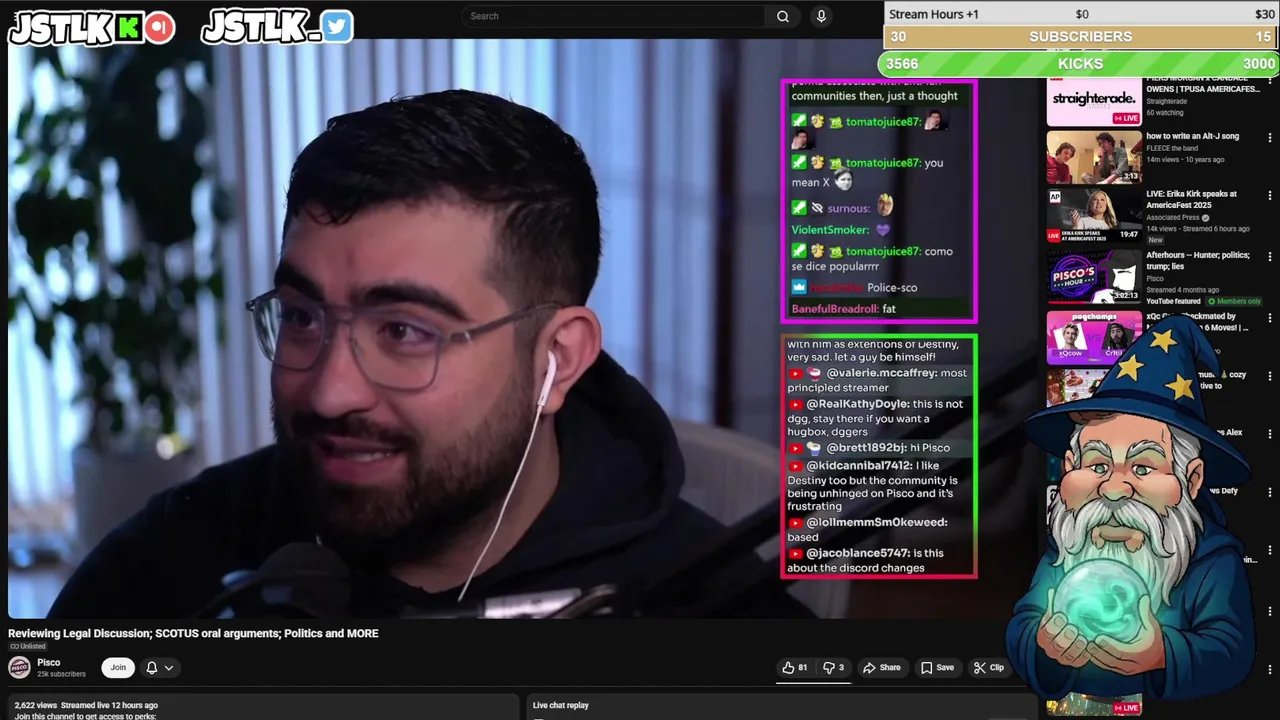Open notification bell dropdown next to Join
Screen dimensions: 1280x720
pyautogui.click(x=160, y=668)
